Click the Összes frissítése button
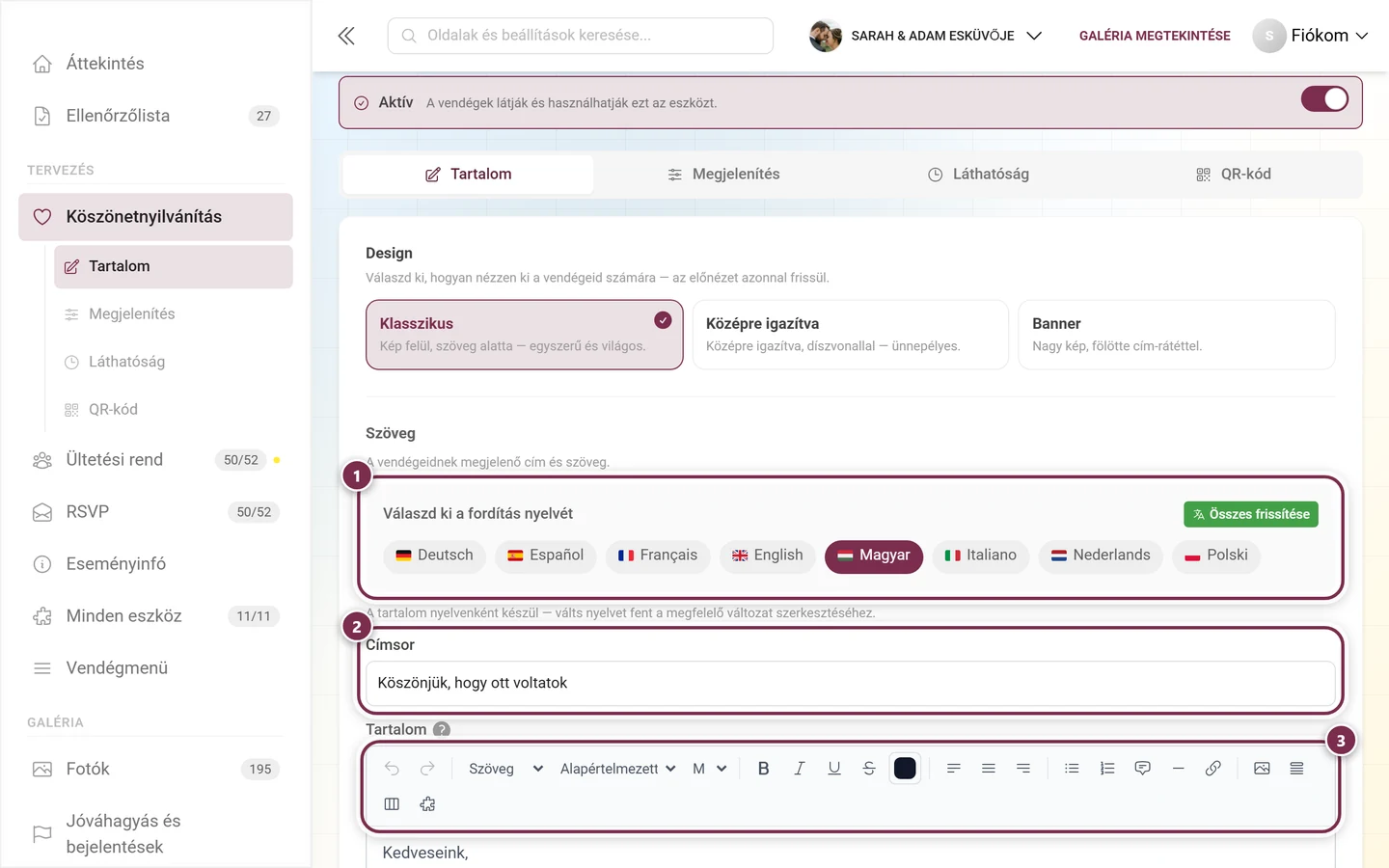Screen dimensions: 1389x868 click(x=1251, y=514)
